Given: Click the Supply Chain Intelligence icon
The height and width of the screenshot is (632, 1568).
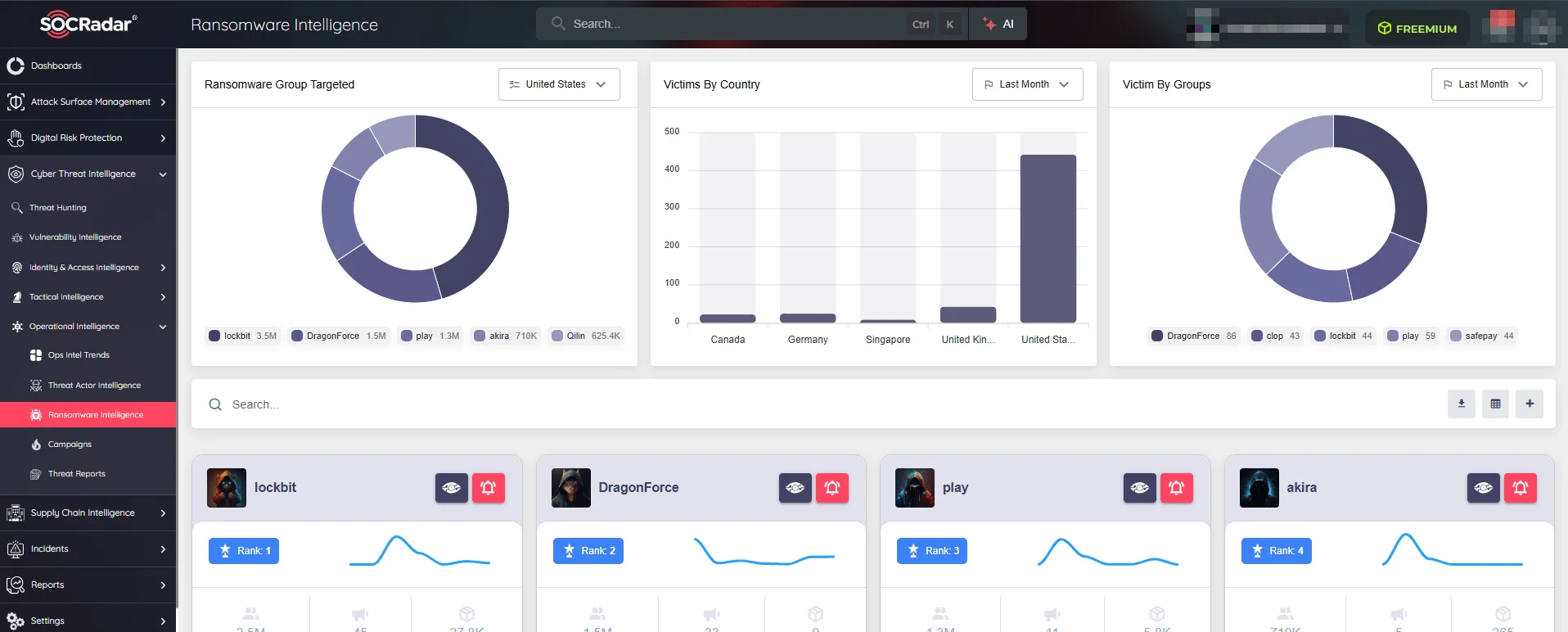Looking at the screenshot, I should tap(16, 513).
